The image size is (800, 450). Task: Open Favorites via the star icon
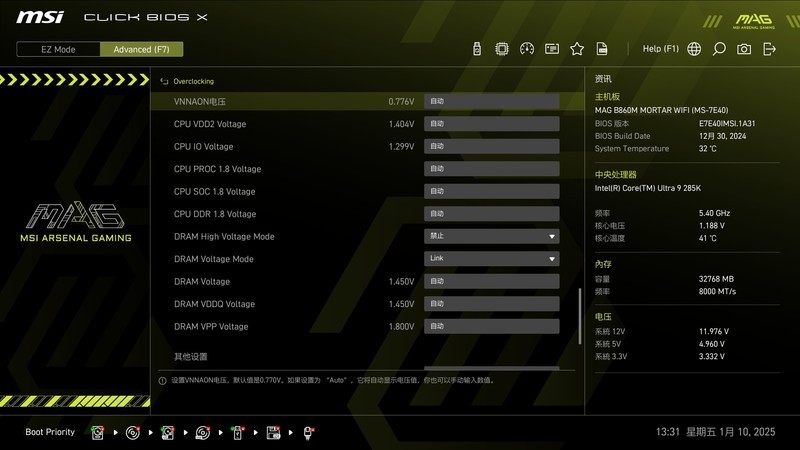click(x=577, y=49)
